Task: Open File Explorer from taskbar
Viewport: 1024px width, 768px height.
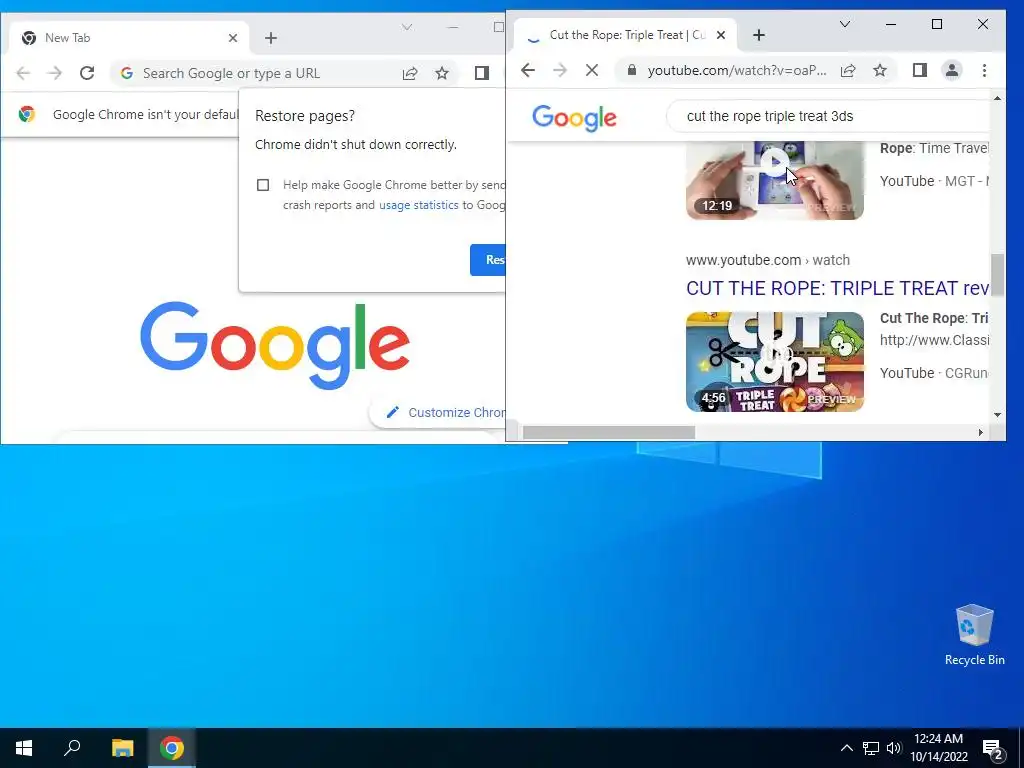Action: pos(122,748)
